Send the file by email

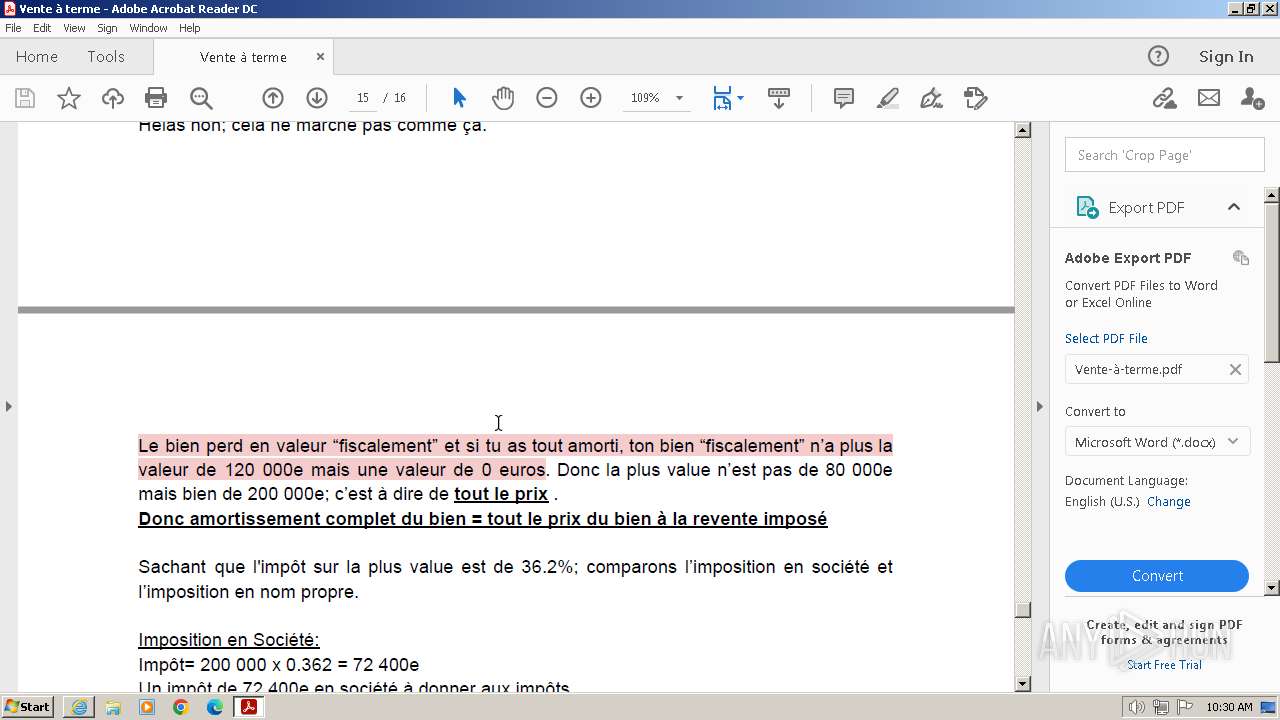point(1209,98)
